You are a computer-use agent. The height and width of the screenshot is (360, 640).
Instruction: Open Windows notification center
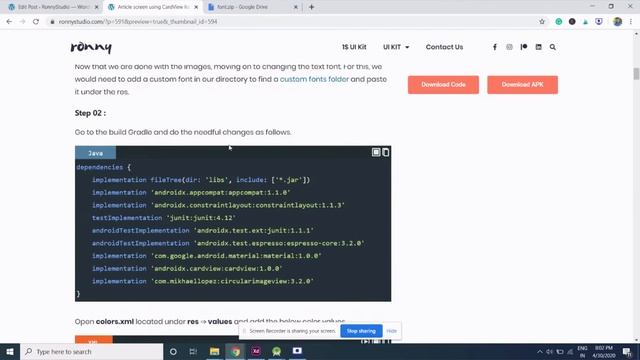[x=627, y=351]
